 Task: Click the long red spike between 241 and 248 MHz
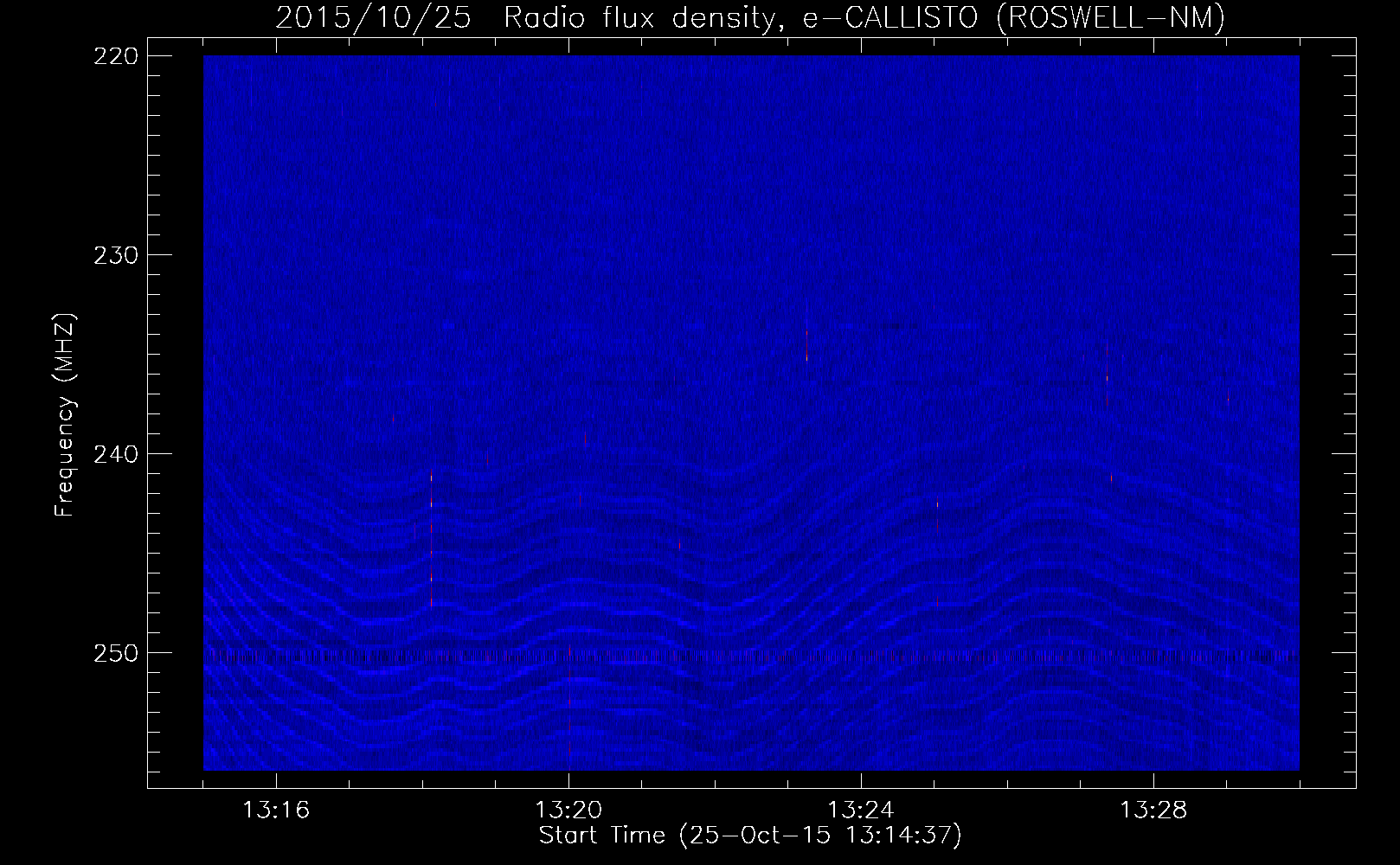(431, 539)
